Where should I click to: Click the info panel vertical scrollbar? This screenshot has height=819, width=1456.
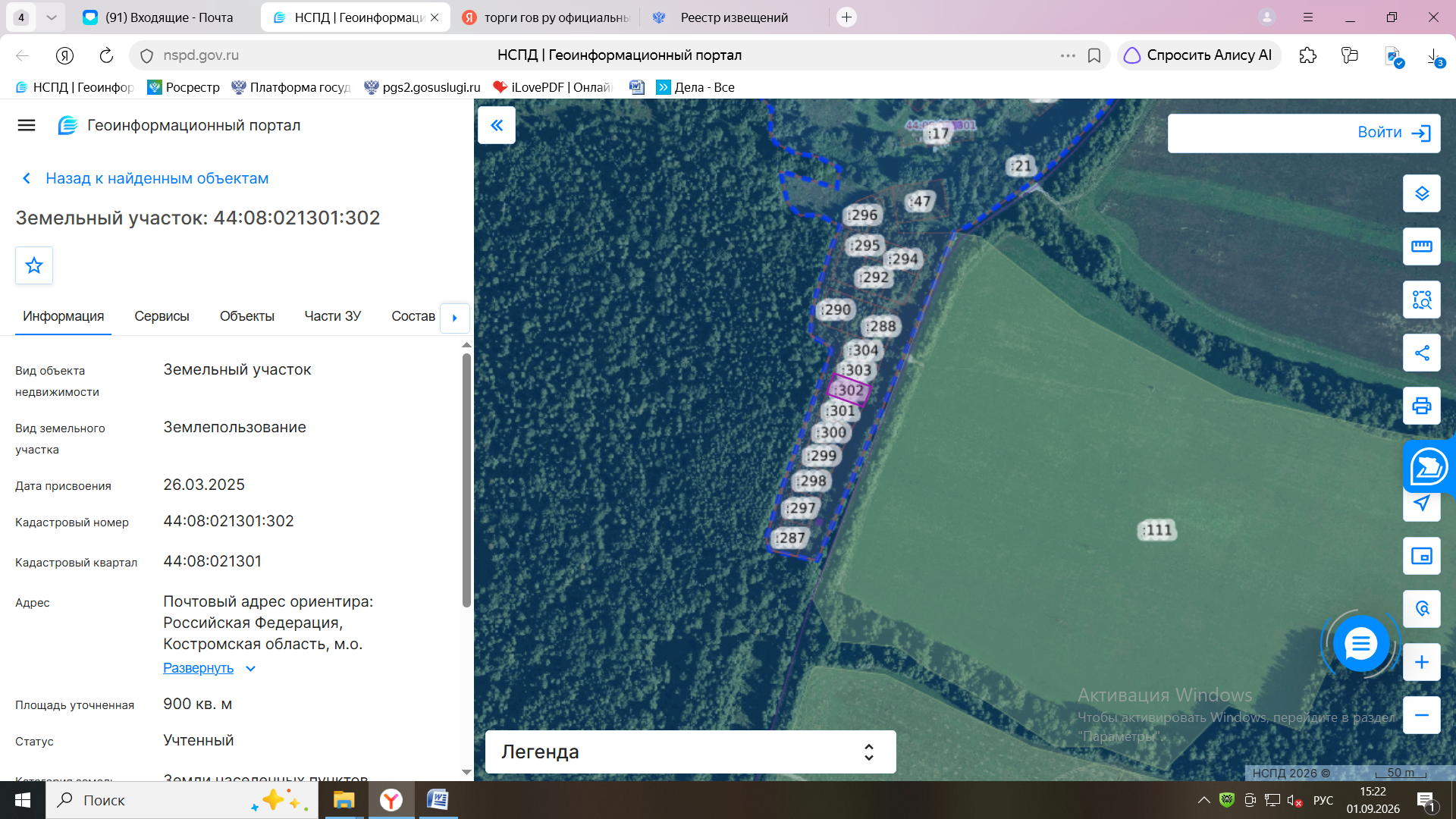click(x=466, y=479)
